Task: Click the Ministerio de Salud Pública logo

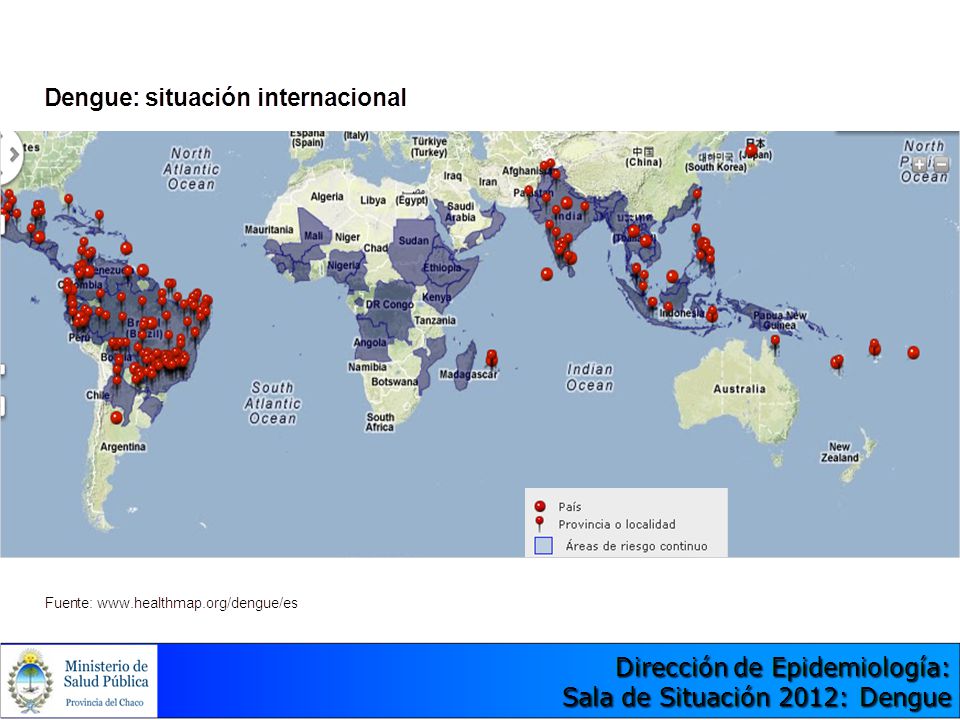Action: [79, 681]
